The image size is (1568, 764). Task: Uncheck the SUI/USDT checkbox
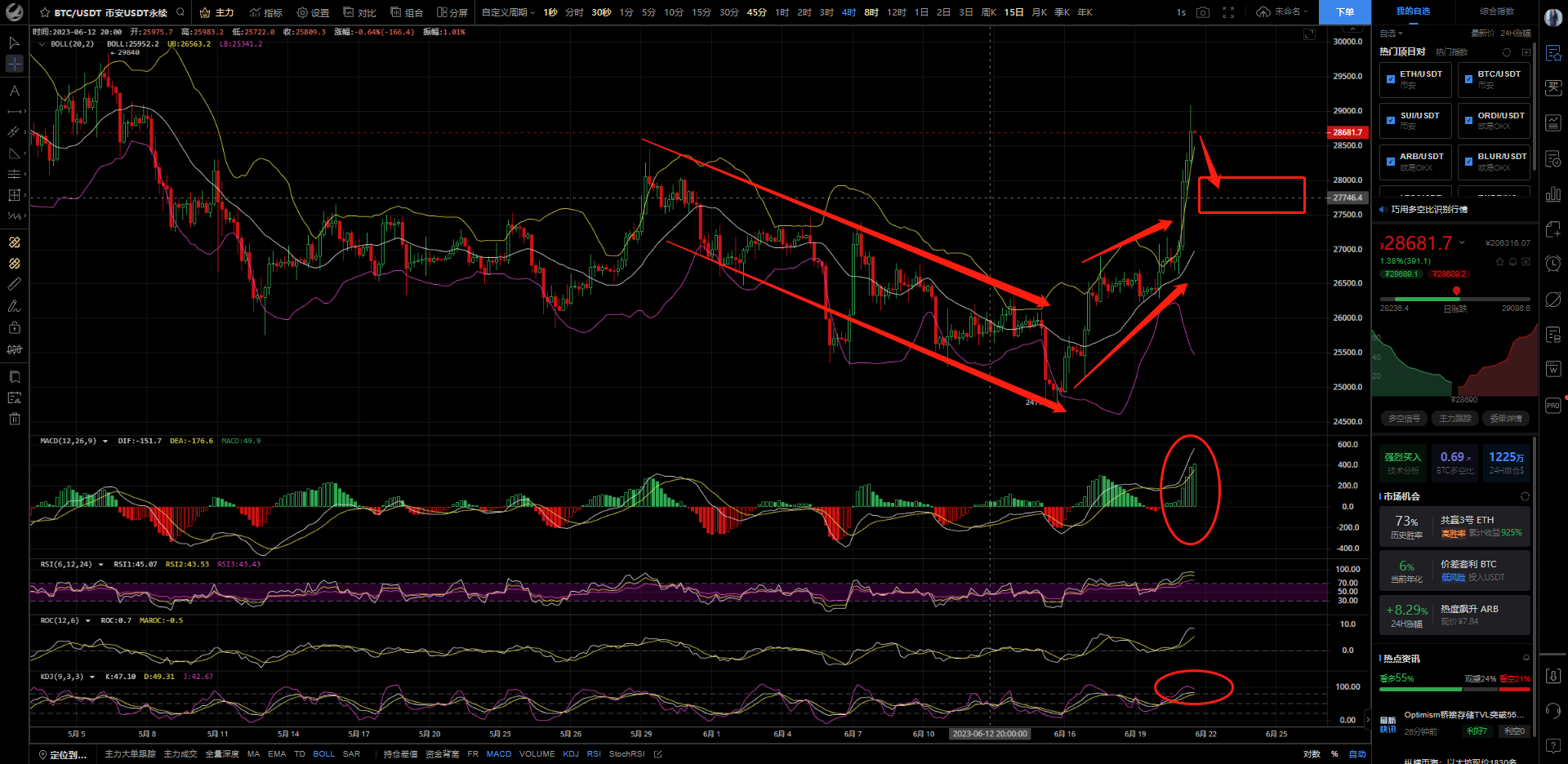[x=1391, y=121]
